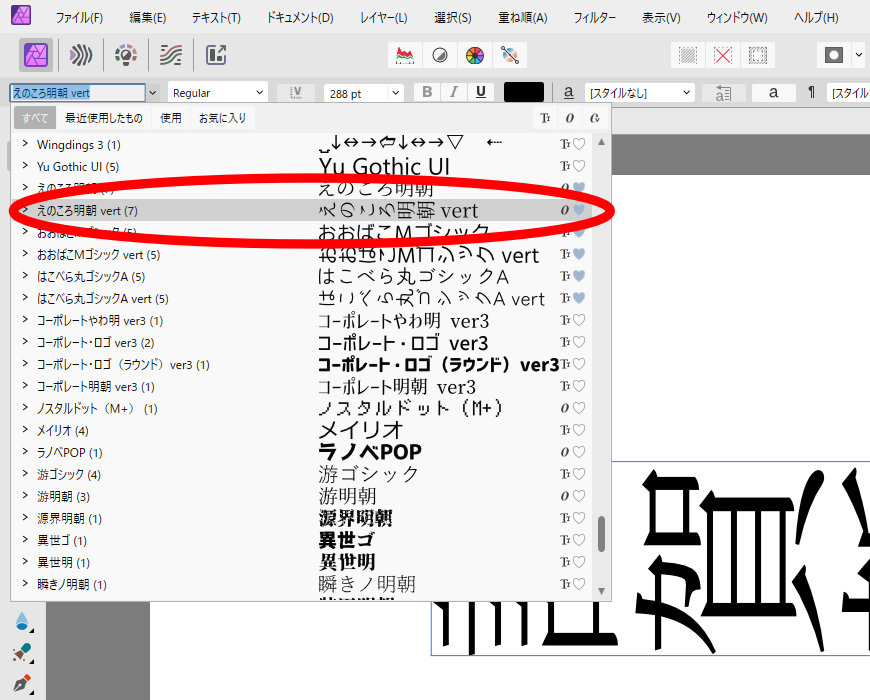Screen dimensions: 870x700
Task: Switch to the すべて font tab
Action: click(x=34, y=118)
